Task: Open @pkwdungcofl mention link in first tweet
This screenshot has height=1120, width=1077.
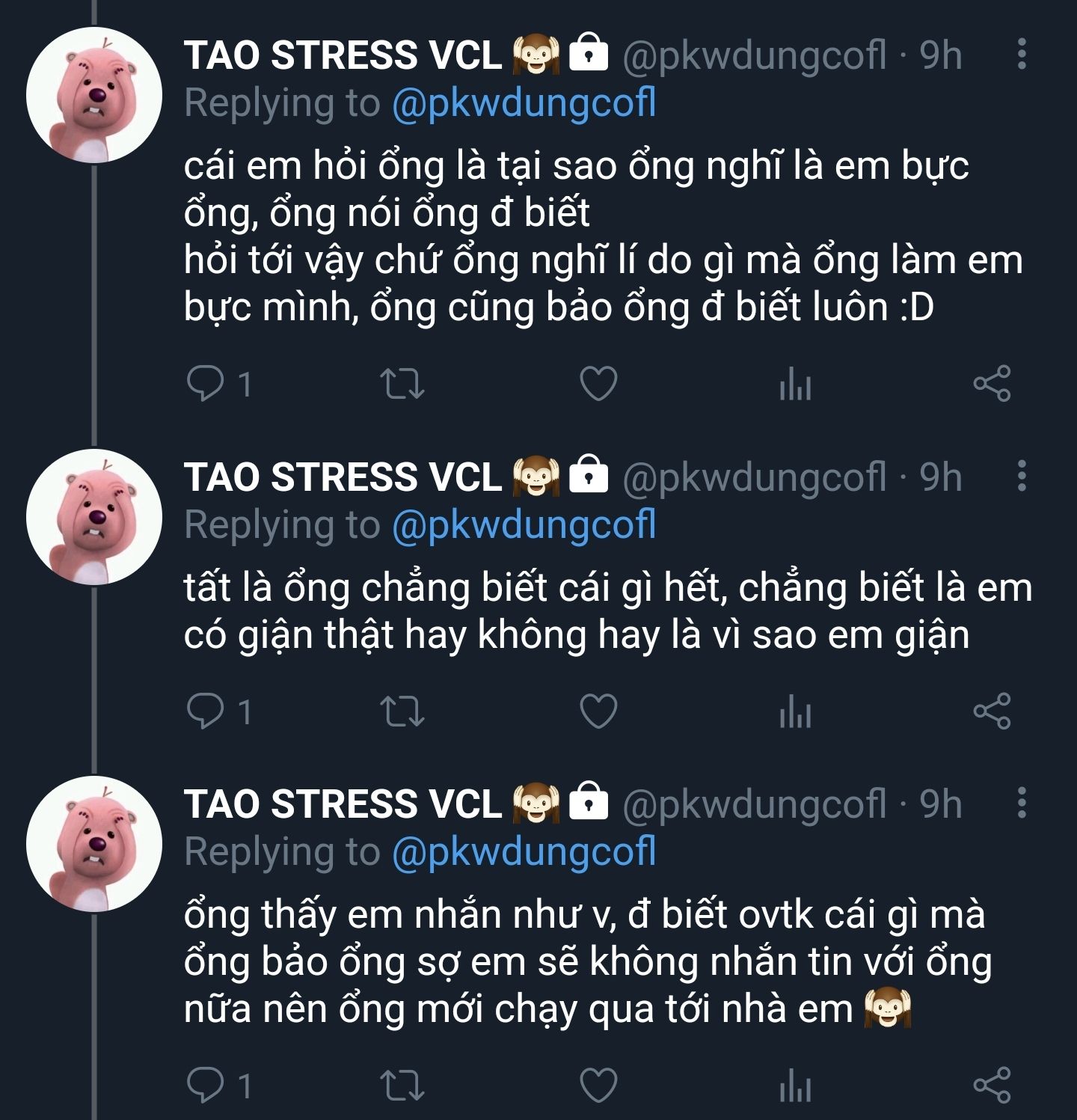Action: [524, 102]
